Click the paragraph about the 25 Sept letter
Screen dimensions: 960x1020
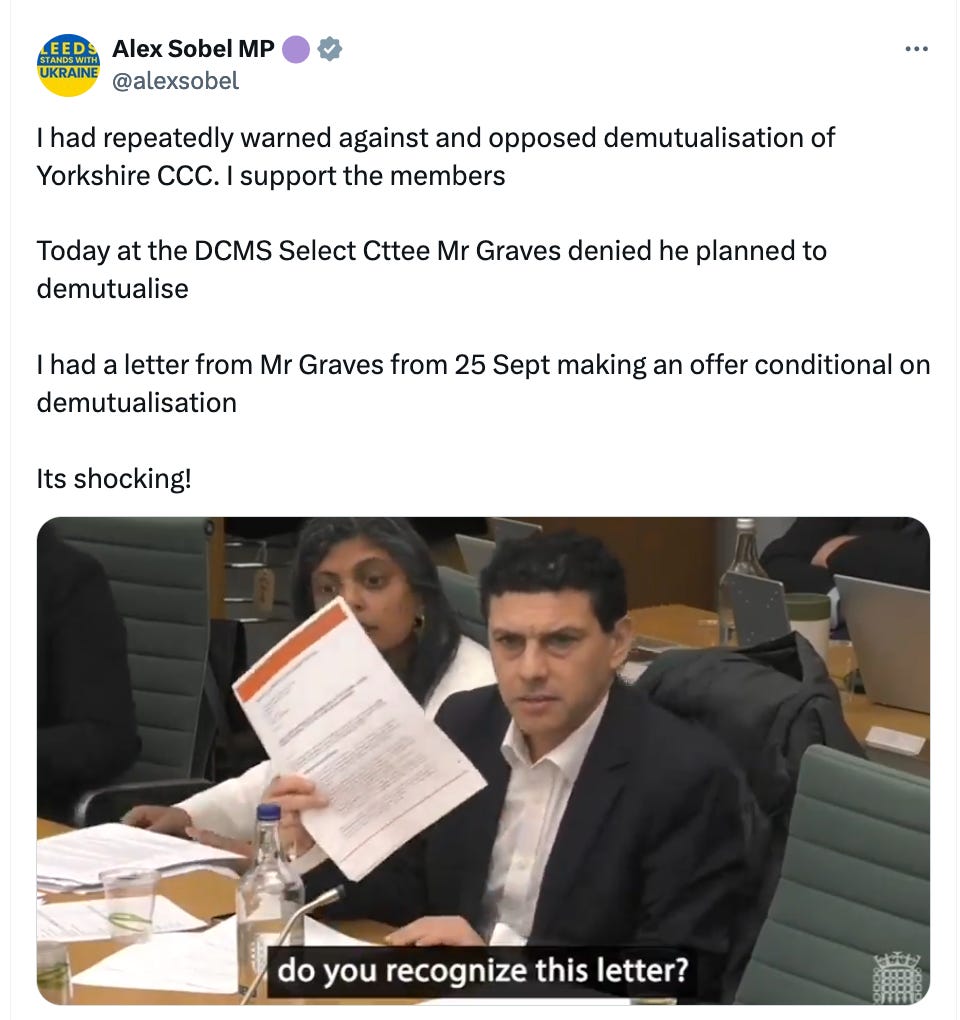(483, 384)
